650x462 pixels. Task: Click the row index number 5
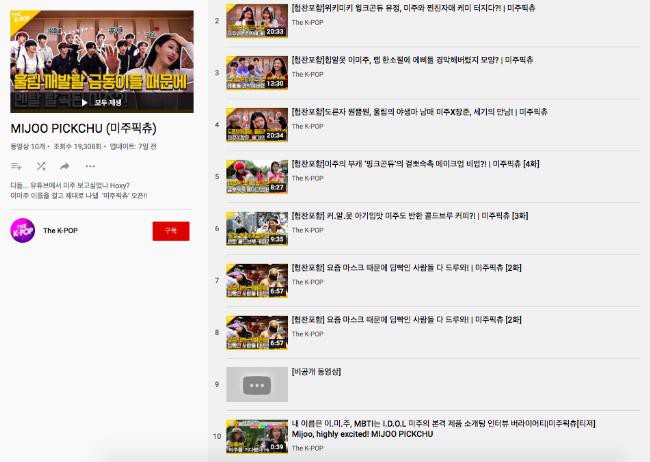click(217, 177)
